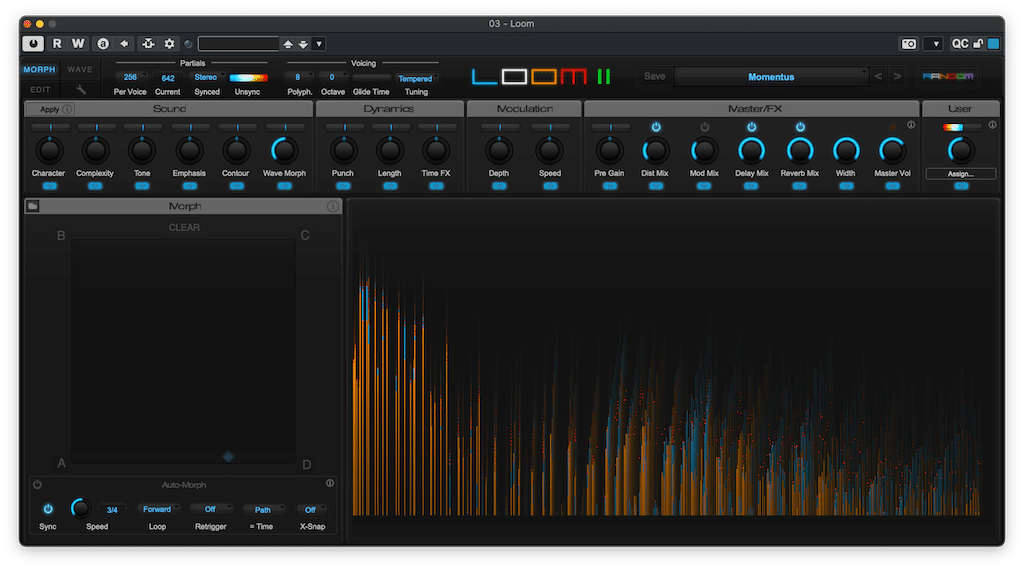Toggle the Dist Mix power switch
1024x569 pixels.
[x=656, y=127]
